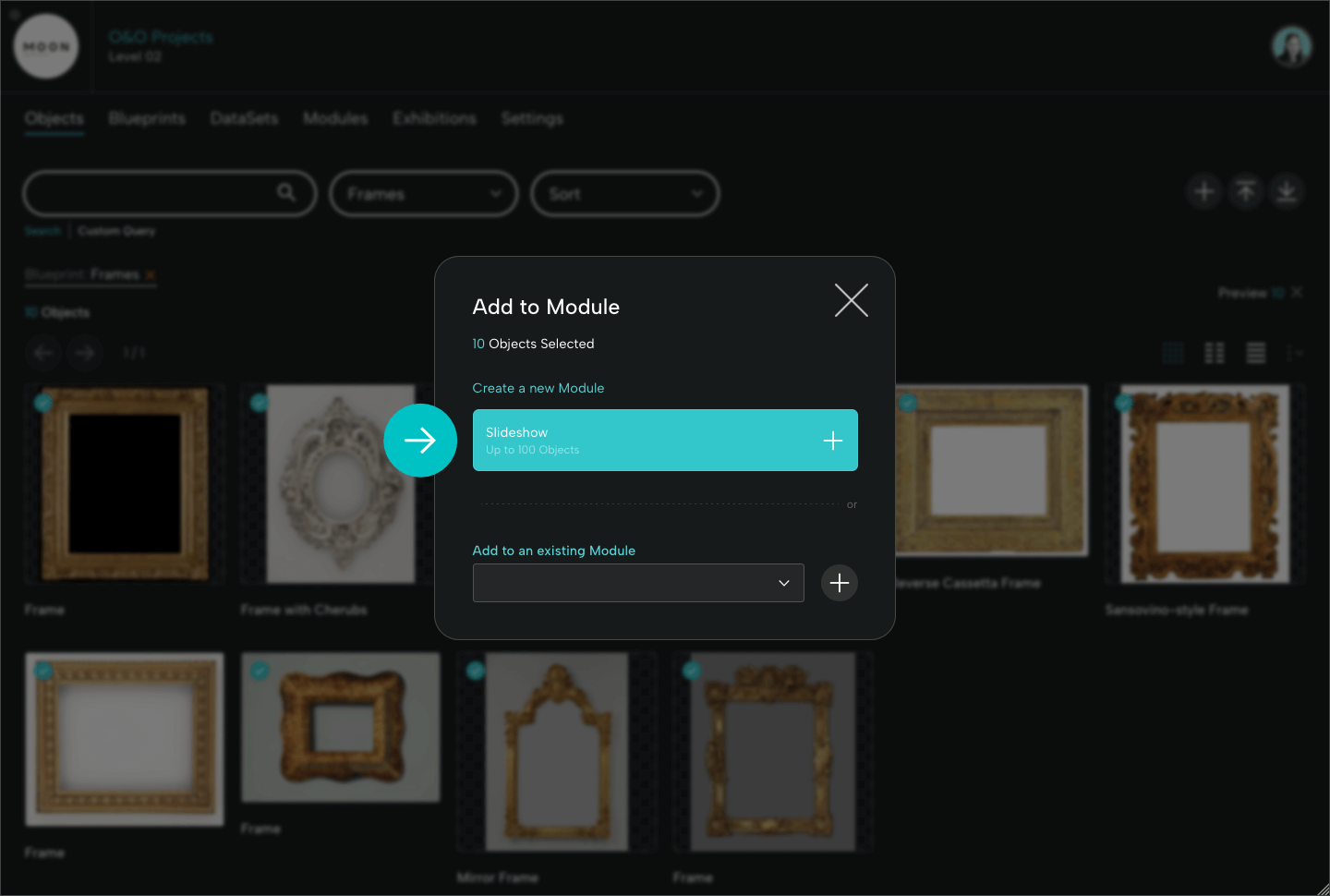Switch to the Settings tab
1330x896 pixels.
click(x=532, y=119)
